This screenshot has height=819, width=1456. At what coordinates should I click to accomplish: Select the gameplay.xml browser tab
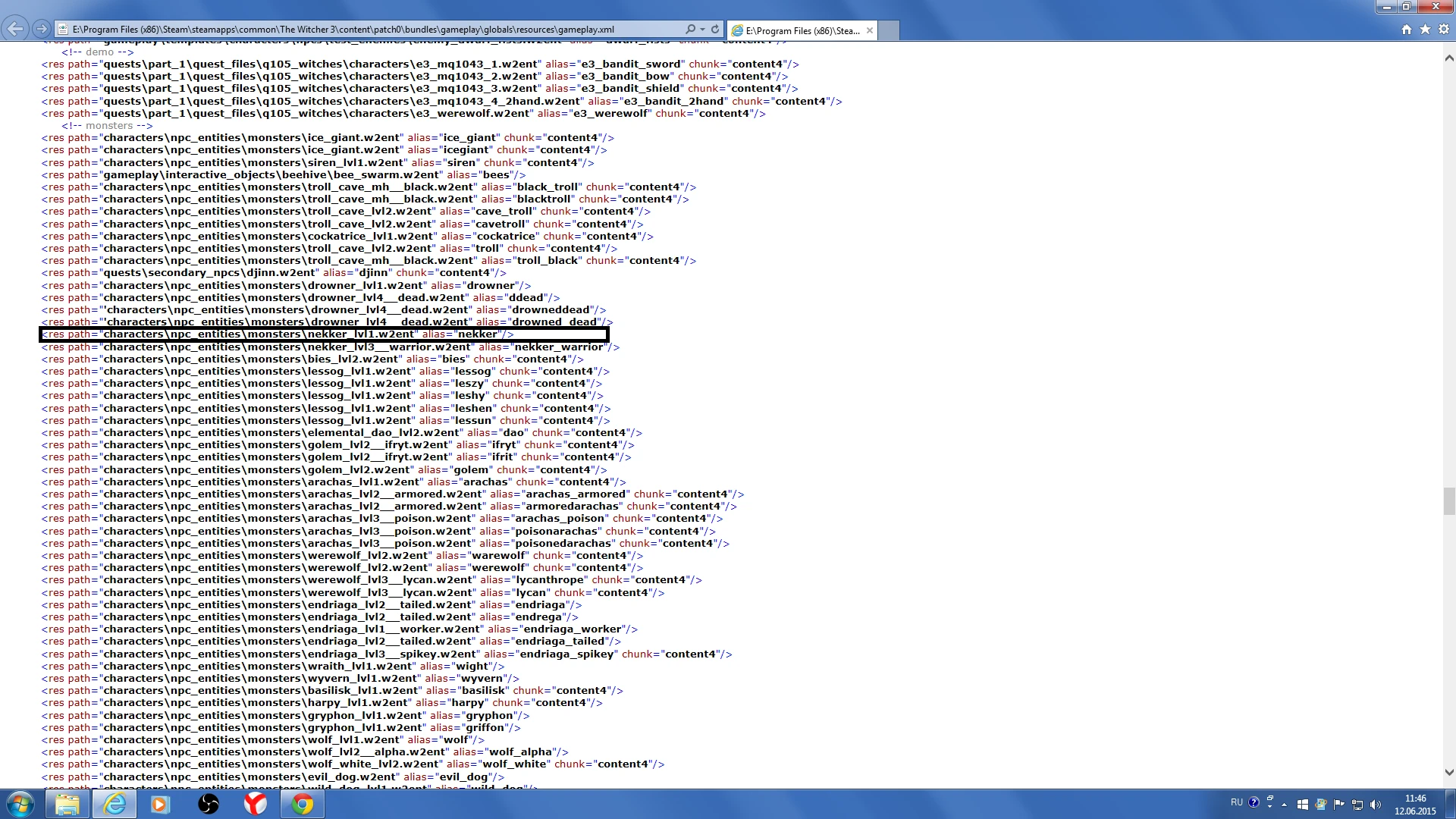pyautogui.click(x=796, y=31)
